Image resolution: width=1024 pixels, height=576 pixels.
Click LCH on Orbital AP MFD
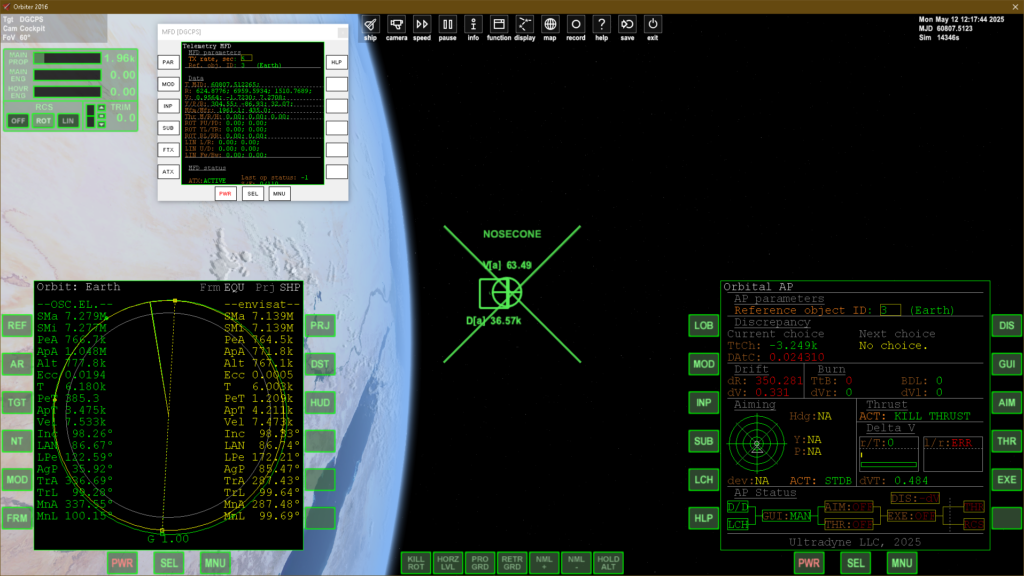pos(703,479)
